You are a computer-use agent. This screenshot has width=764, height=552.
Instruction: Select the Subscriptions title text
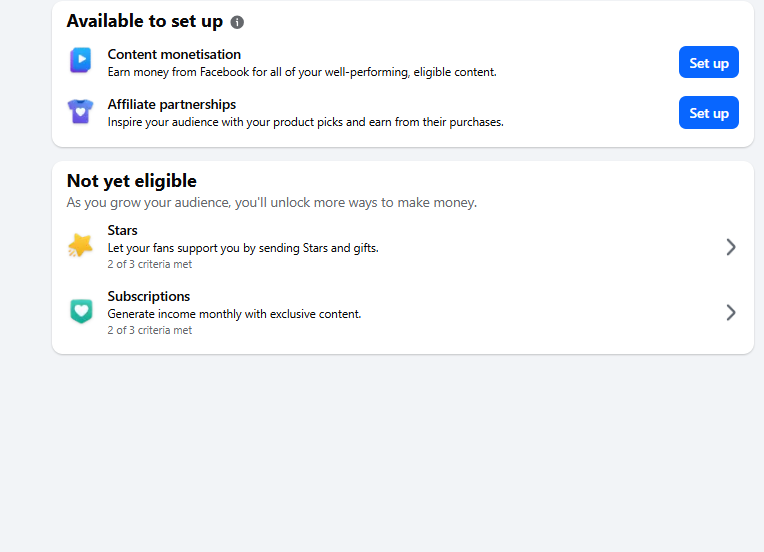click(149, 296)
